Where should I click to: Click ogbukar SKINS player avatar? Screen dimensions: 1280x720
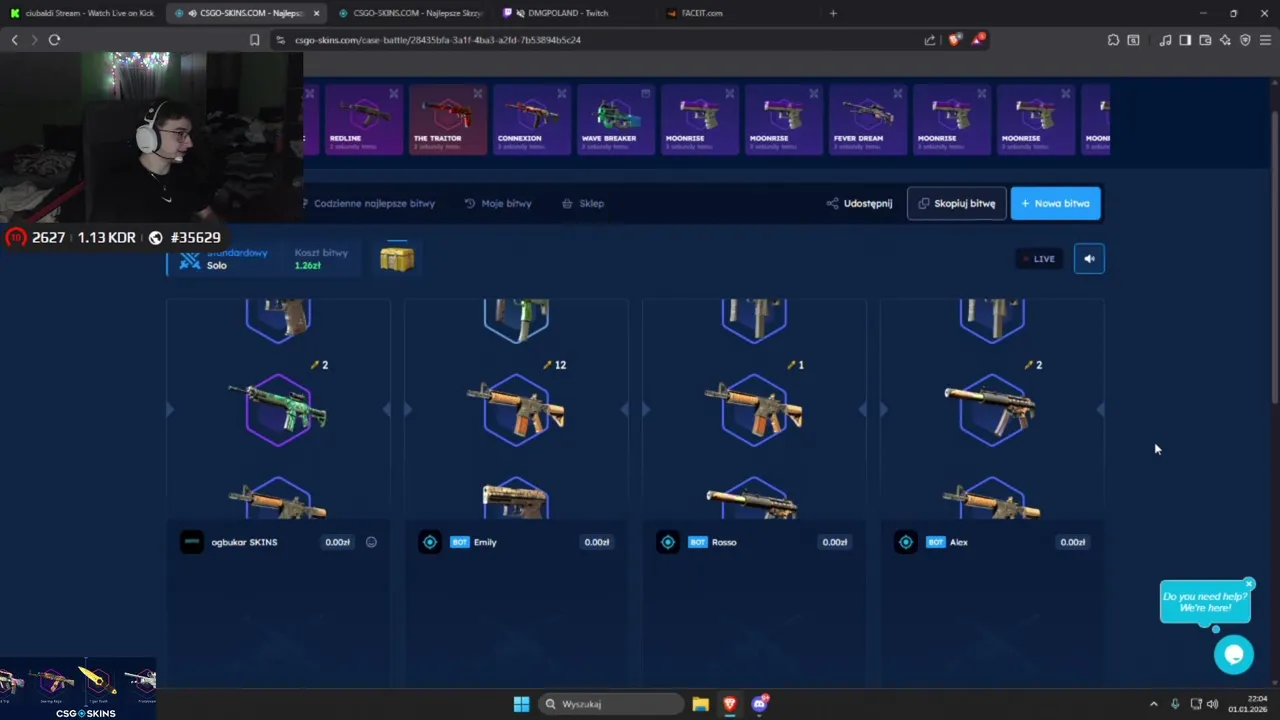pyautogui.click(x=192, y=542)
